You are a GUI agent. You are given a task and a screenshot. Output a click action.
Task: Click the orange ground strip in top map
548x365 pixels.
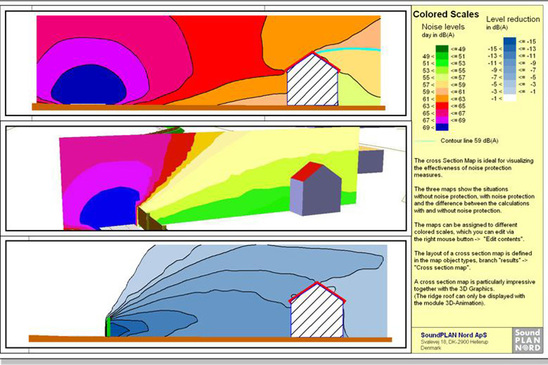(209, 108)
